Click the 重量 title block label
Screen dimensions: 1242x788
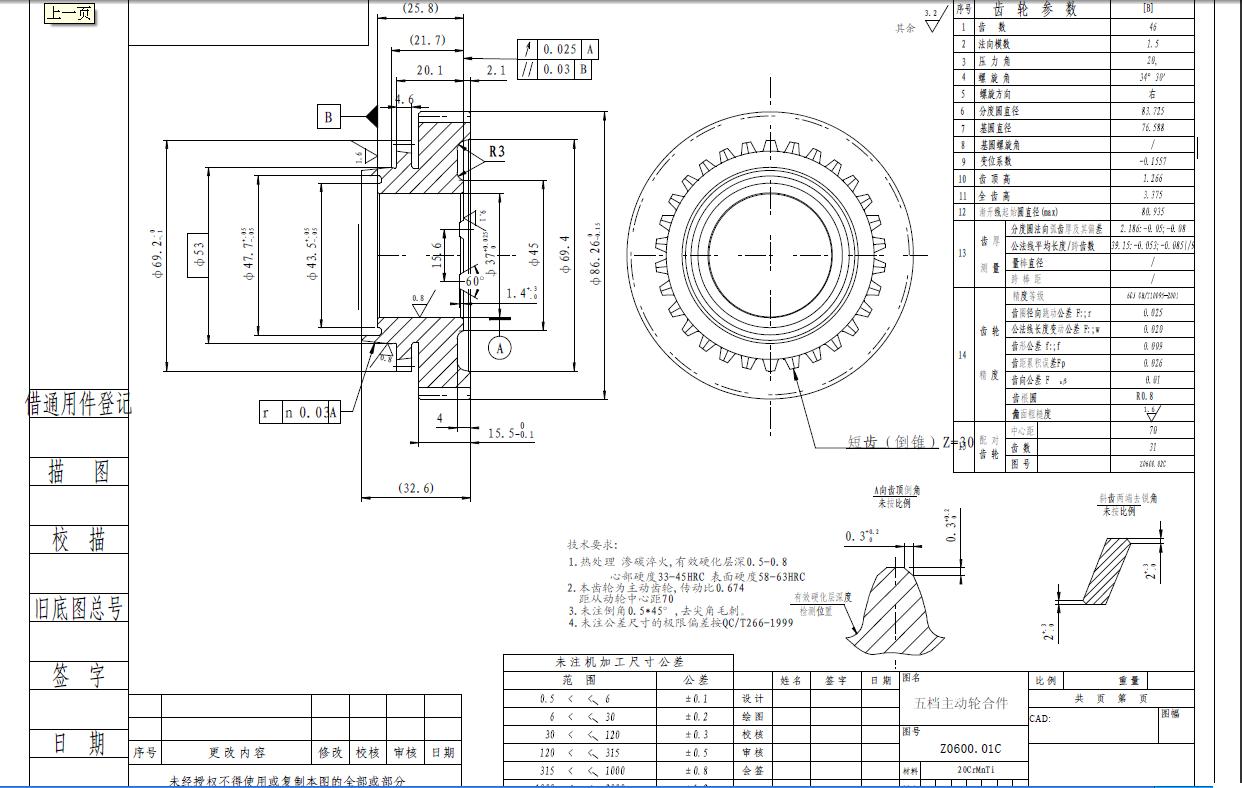1129,680
